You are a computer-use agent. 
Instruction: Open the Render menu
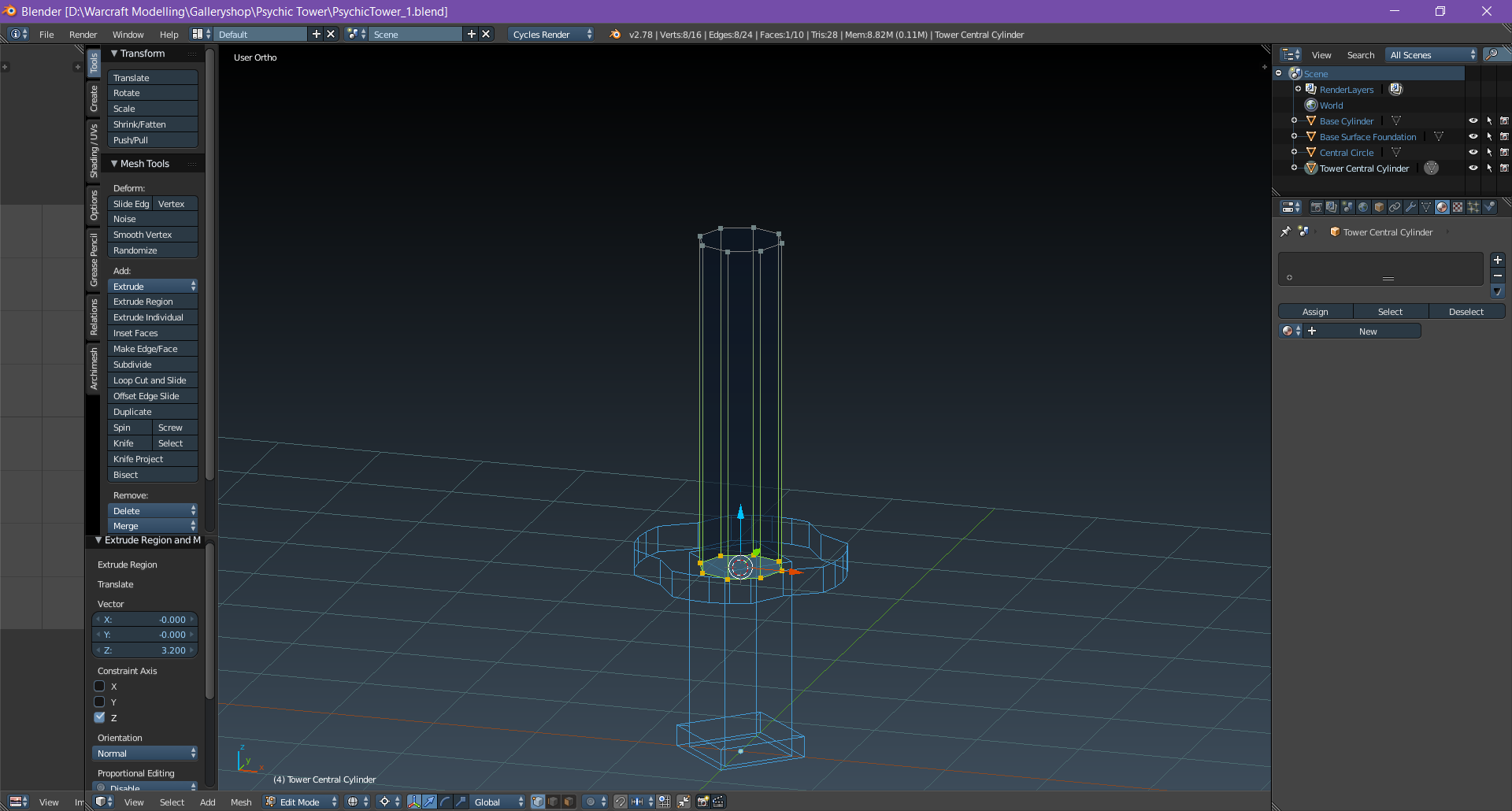[83, 34]
